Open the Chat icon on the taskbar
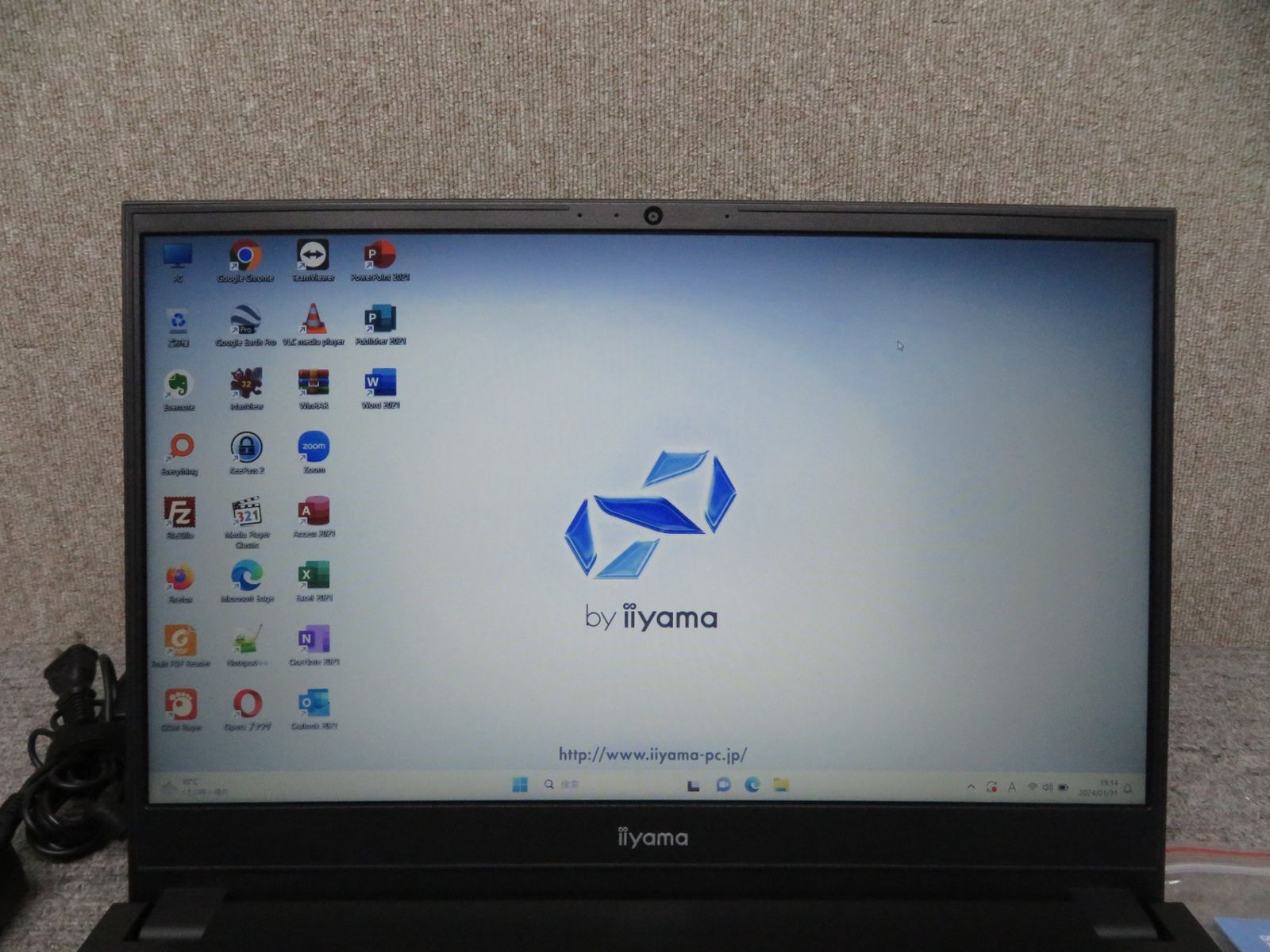This screenshot has height=952, width=1270. point(723,785)
